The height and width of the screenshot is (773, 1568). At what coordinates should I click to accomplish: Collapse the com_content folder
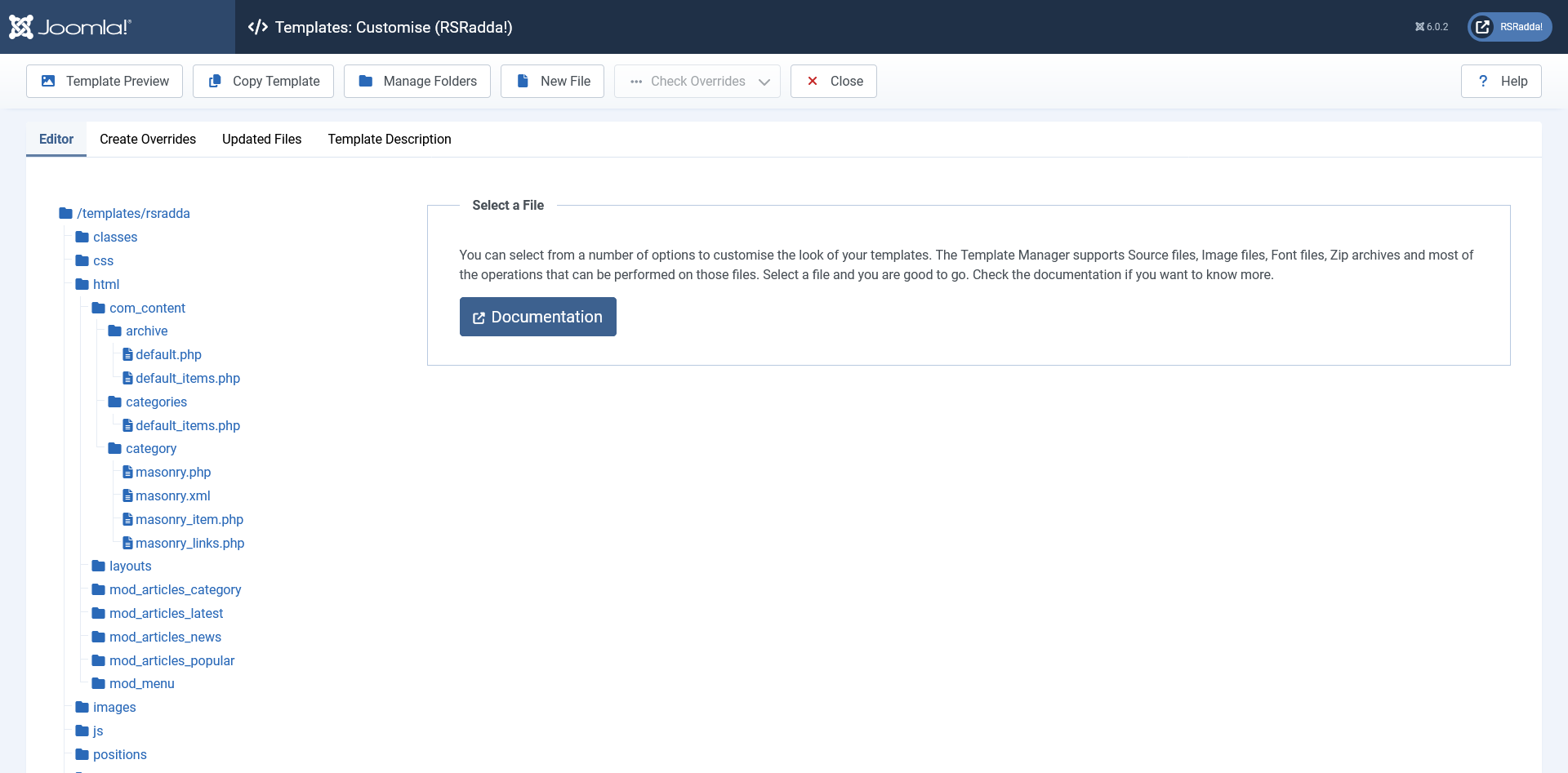tap(147, 308)
